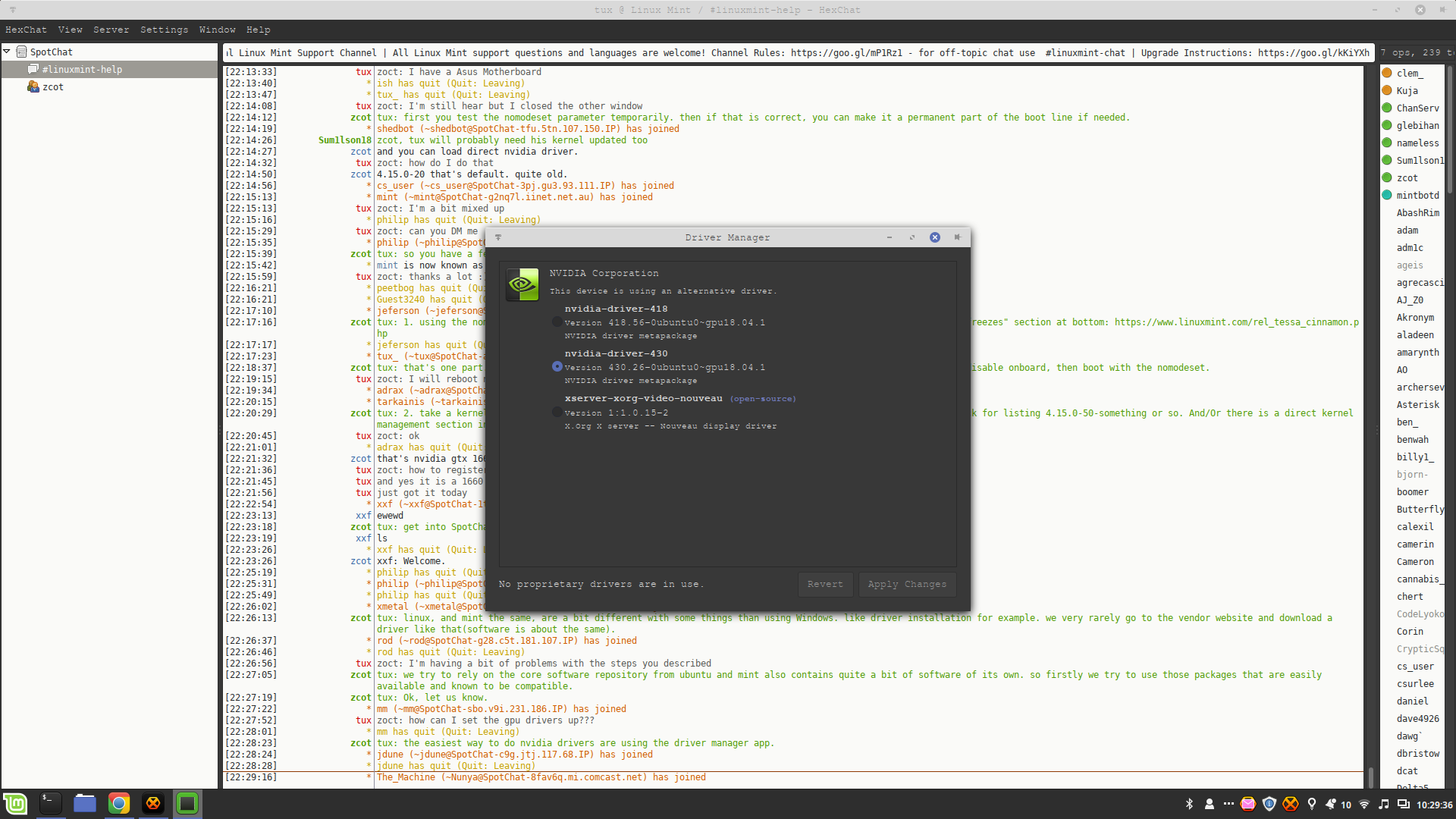Switch to HexChat in the taskbar
1456x819 pixels.
153,804
